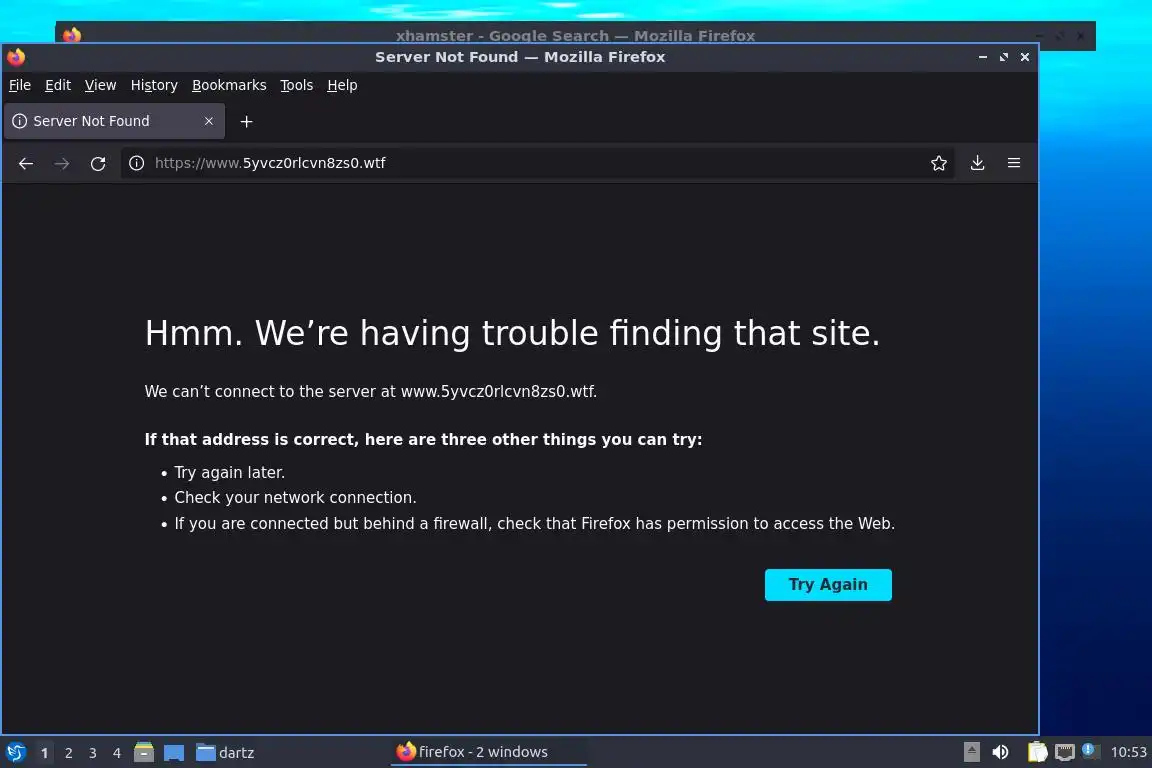Click firefox - 2 windows taskbar entry
1152x768 pixels.
tap(488, 752)
